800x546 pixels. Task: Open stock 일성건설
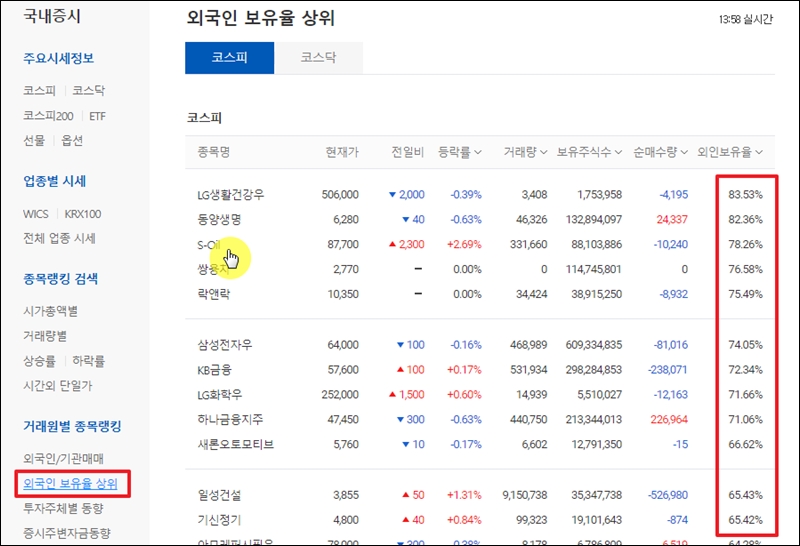pyautogui.click(x=219, y=495)
